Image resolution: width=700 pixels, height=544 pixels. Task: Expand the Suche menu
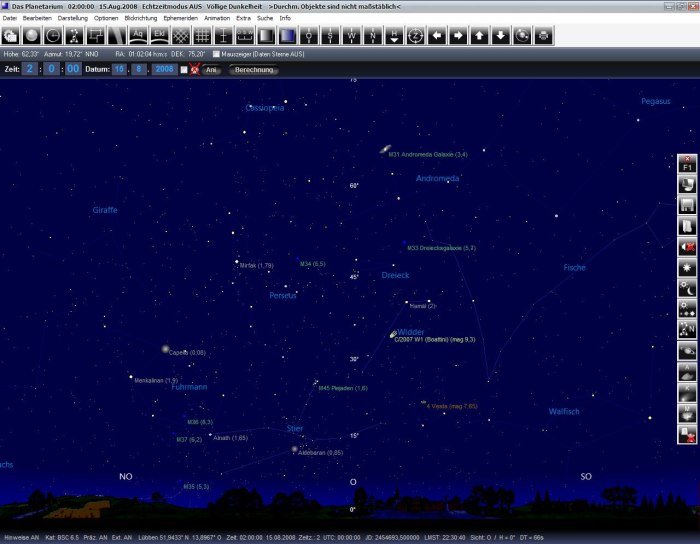tap(264, 18)
